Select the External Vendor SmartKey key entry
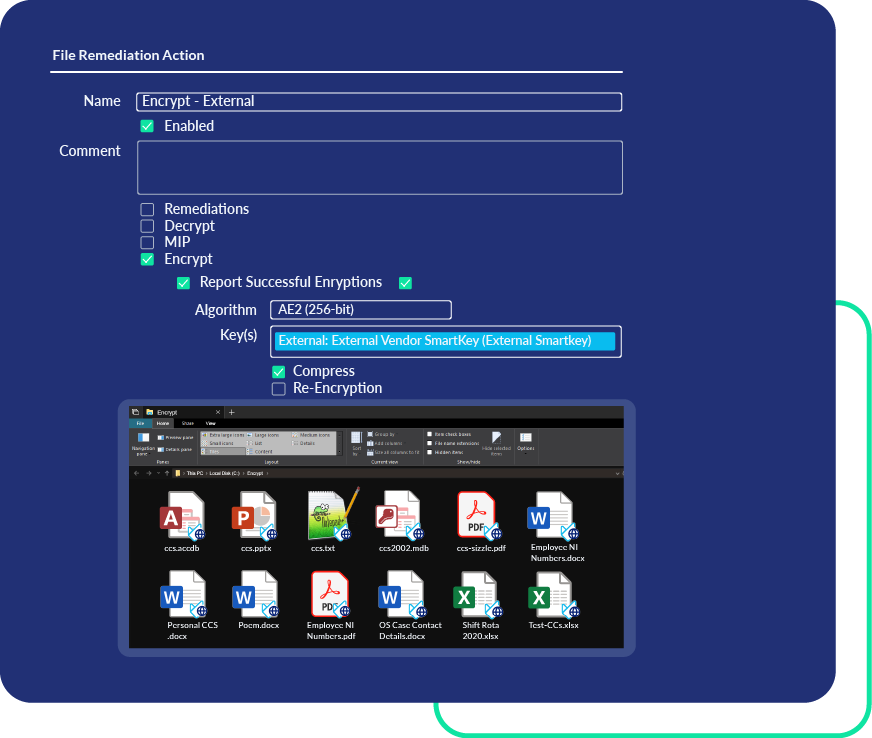The height and width of the screenshot is (738, 872). click(446, 341)
